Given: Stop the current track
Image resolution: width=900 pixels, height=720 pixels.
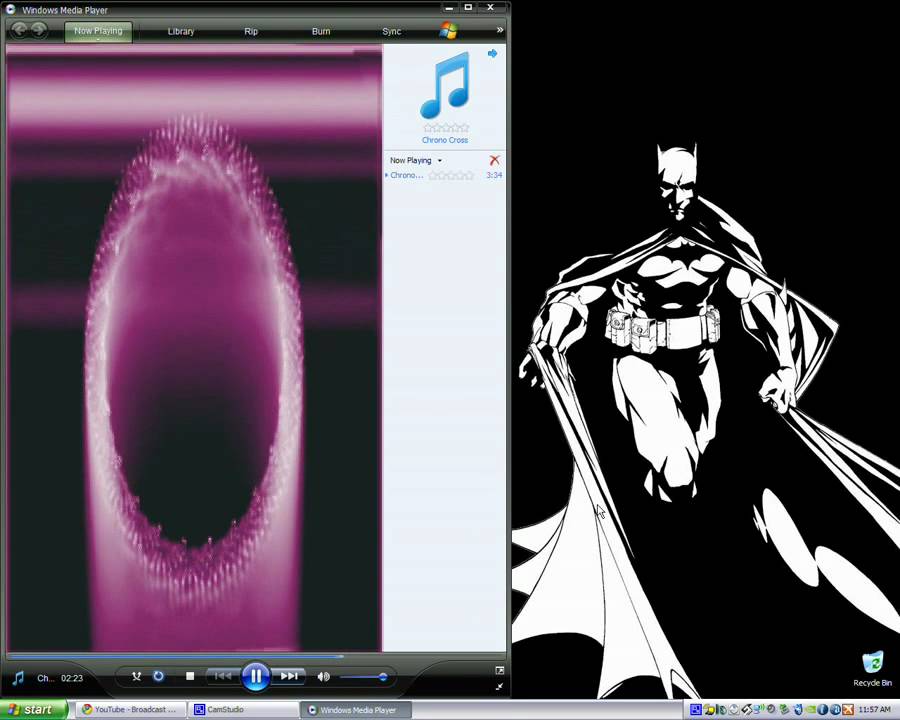Looking at the screenshot, I should point(190,676).
